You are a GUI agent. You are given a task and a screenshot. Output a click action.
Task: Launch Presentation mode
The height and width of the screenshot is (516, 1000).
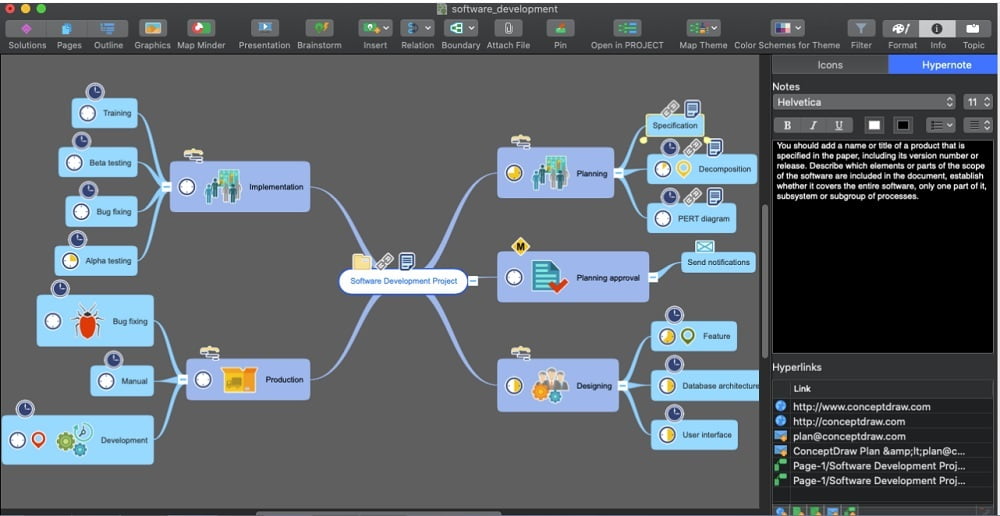tap(264, 29)
